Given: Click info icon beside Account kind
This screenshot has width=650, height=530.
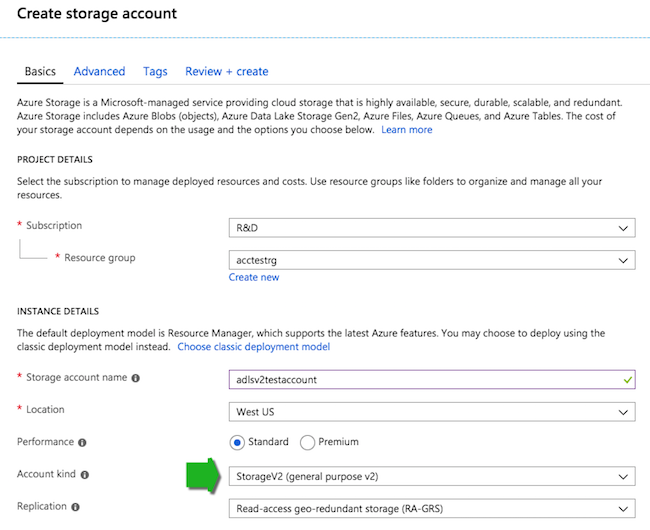Looking at the screenshot, I should click(x=85, y=475).
